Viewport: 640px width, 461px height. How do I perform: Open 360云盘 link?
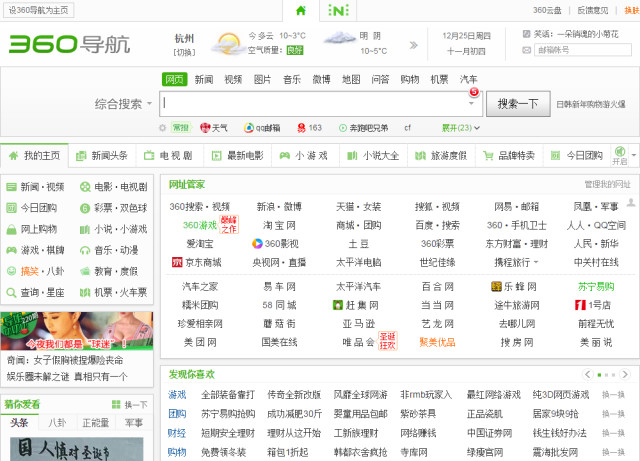pyautogui.click(x=547, y=11)
